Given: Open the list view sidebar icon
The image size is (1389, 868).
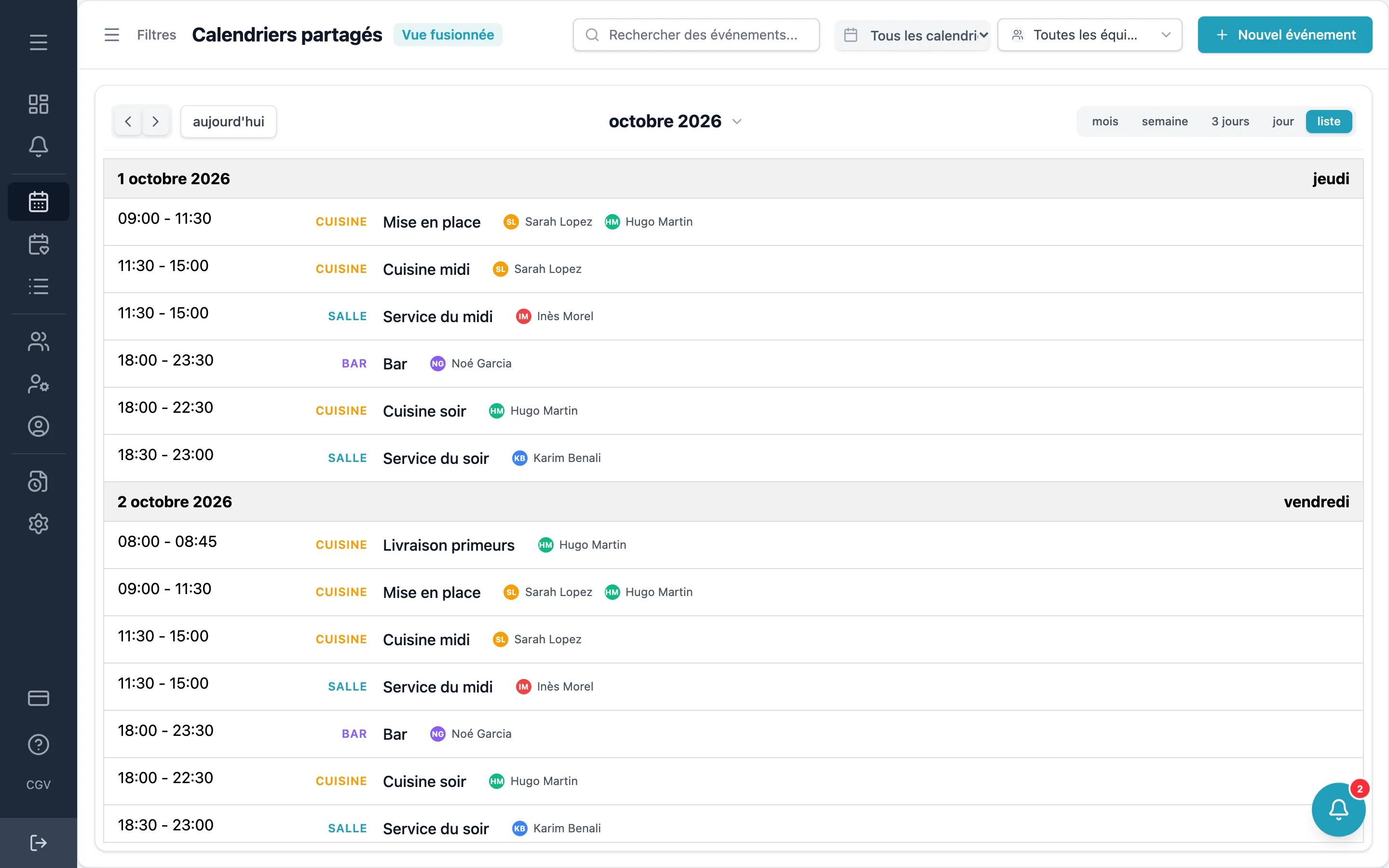Looking at the screenshot, I should point(39,286).
